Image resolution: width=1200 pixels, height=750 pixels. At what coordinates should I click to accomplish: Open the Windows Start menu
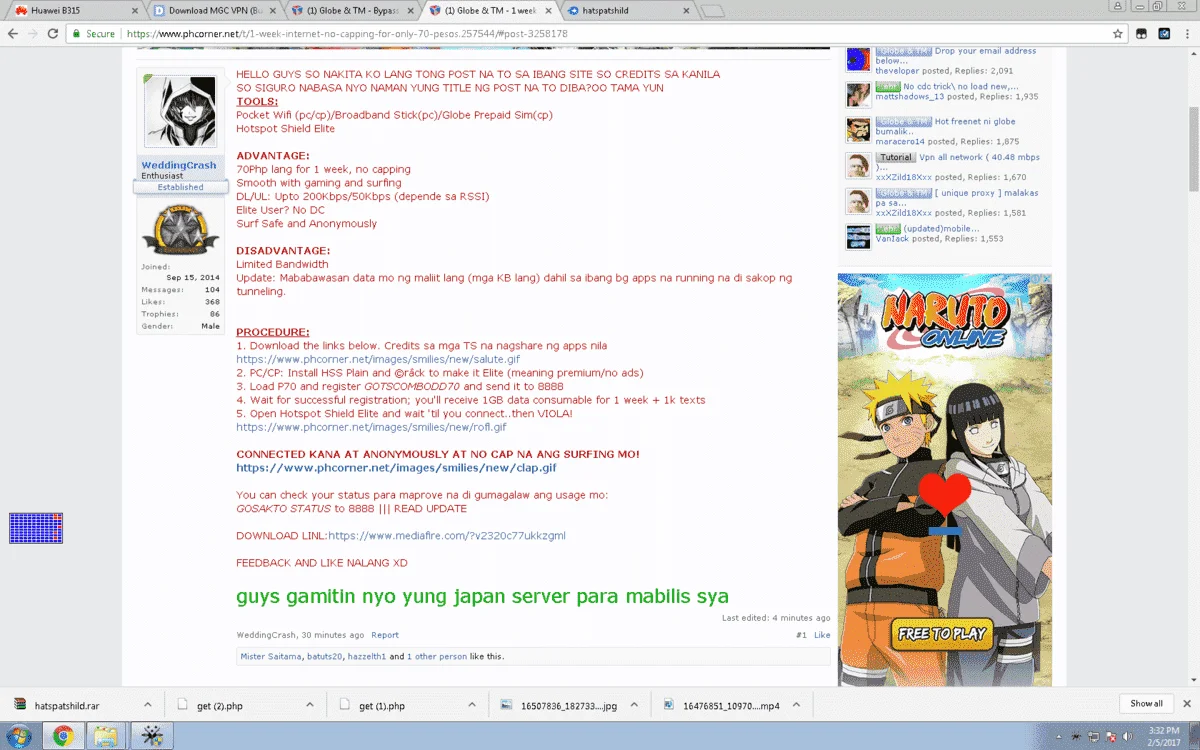(x=20, y=737)
